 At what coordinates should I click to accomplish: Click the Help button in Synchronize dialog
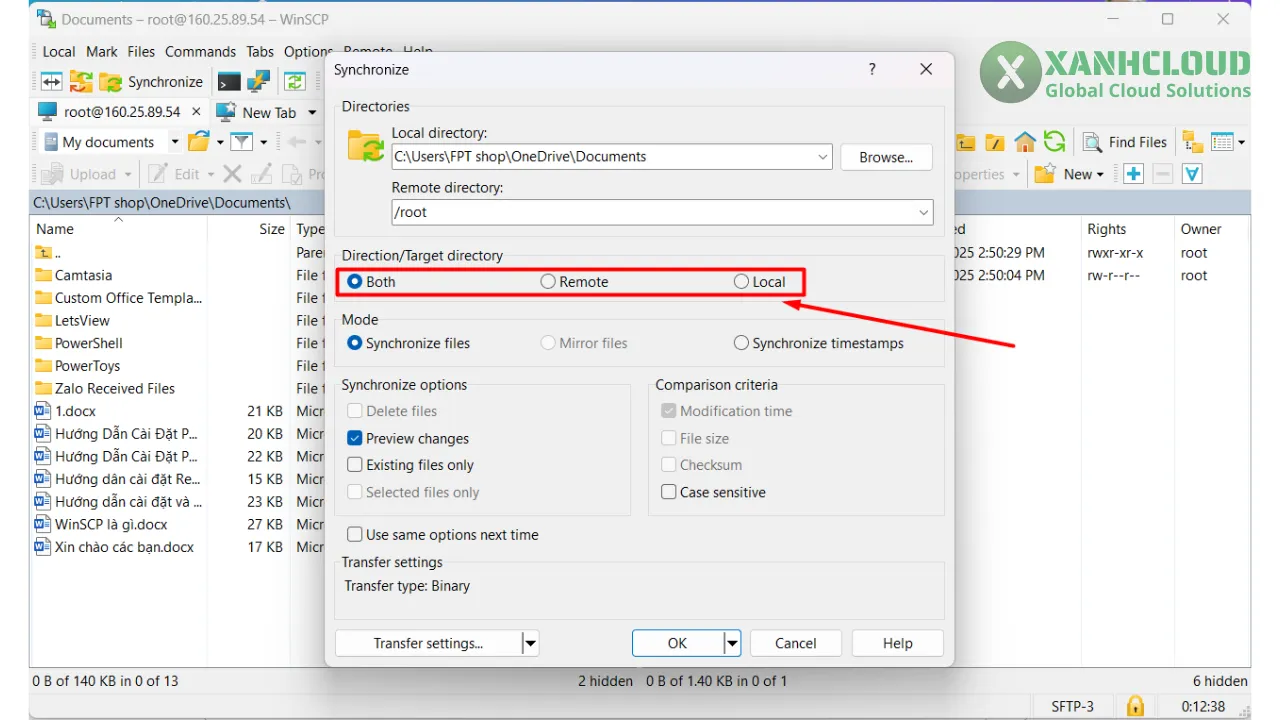[898, 643]
